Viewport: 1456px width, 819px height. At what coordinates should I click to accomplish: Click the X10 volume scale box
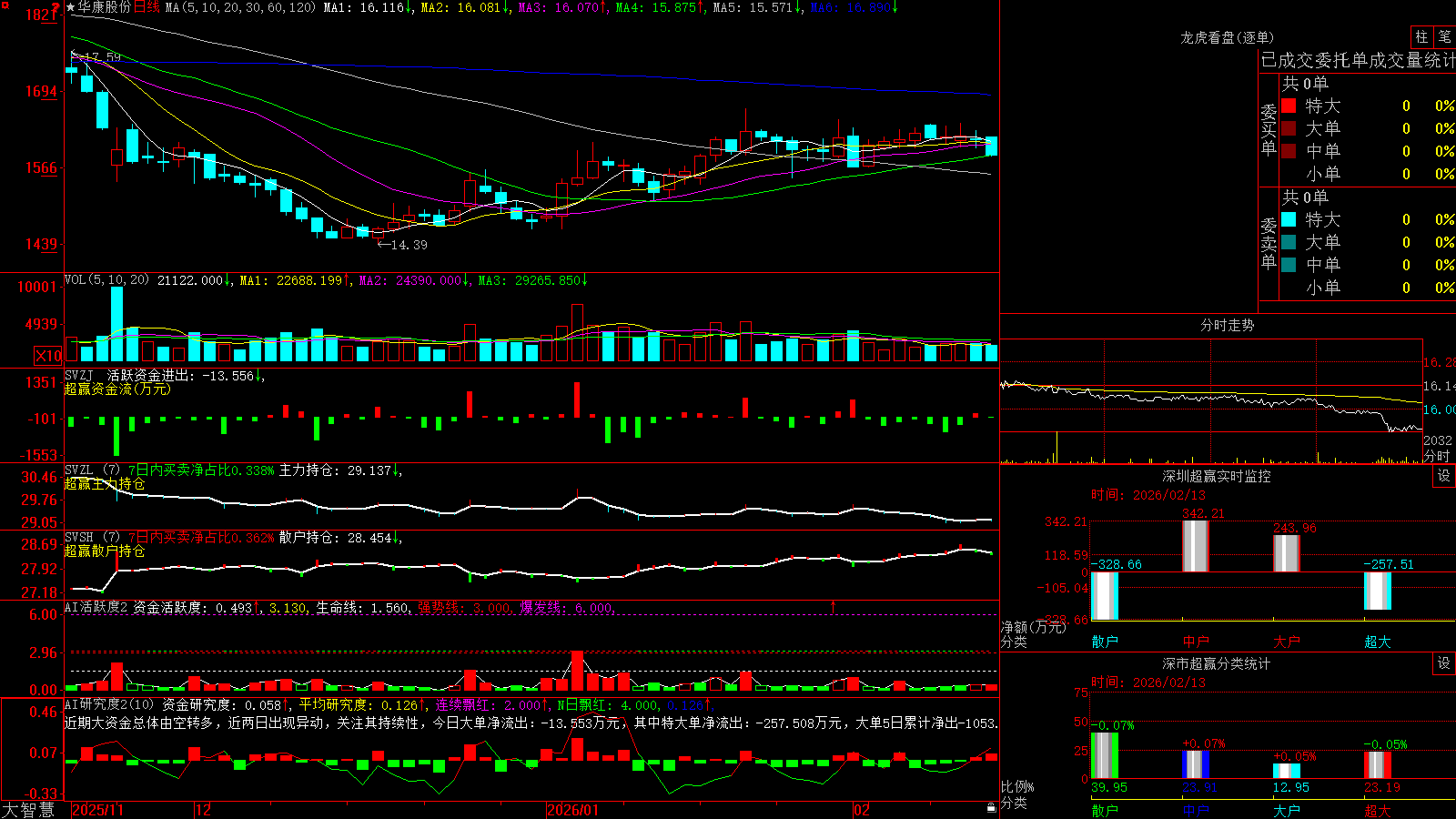click(48, 356)
